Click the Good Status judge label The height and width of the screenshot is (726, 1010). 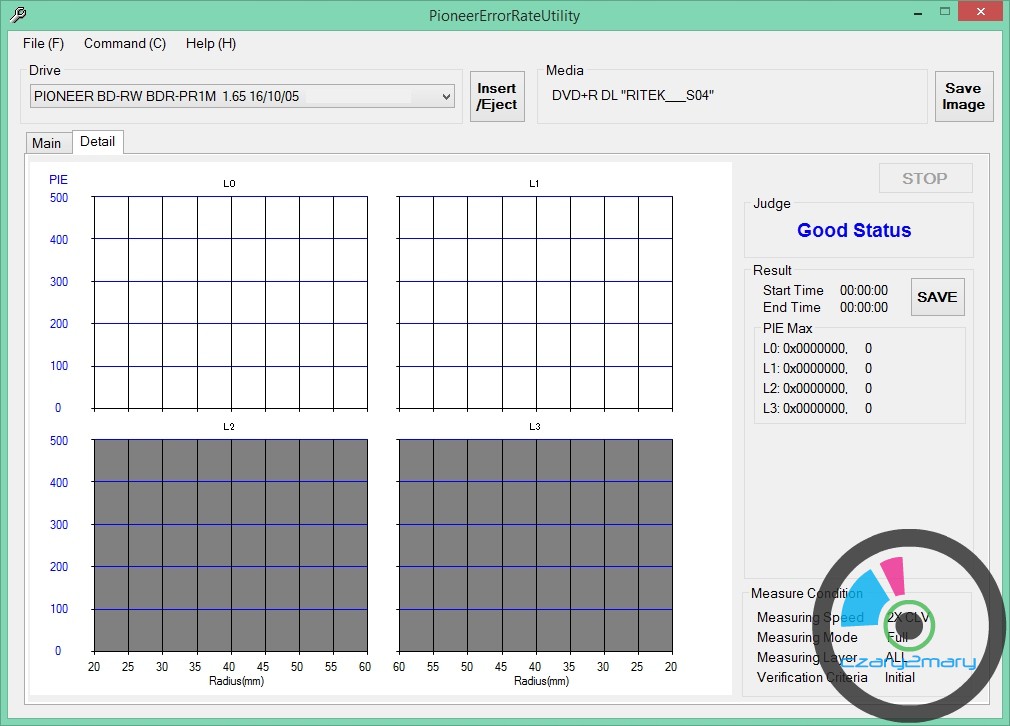tap(854, 231)
